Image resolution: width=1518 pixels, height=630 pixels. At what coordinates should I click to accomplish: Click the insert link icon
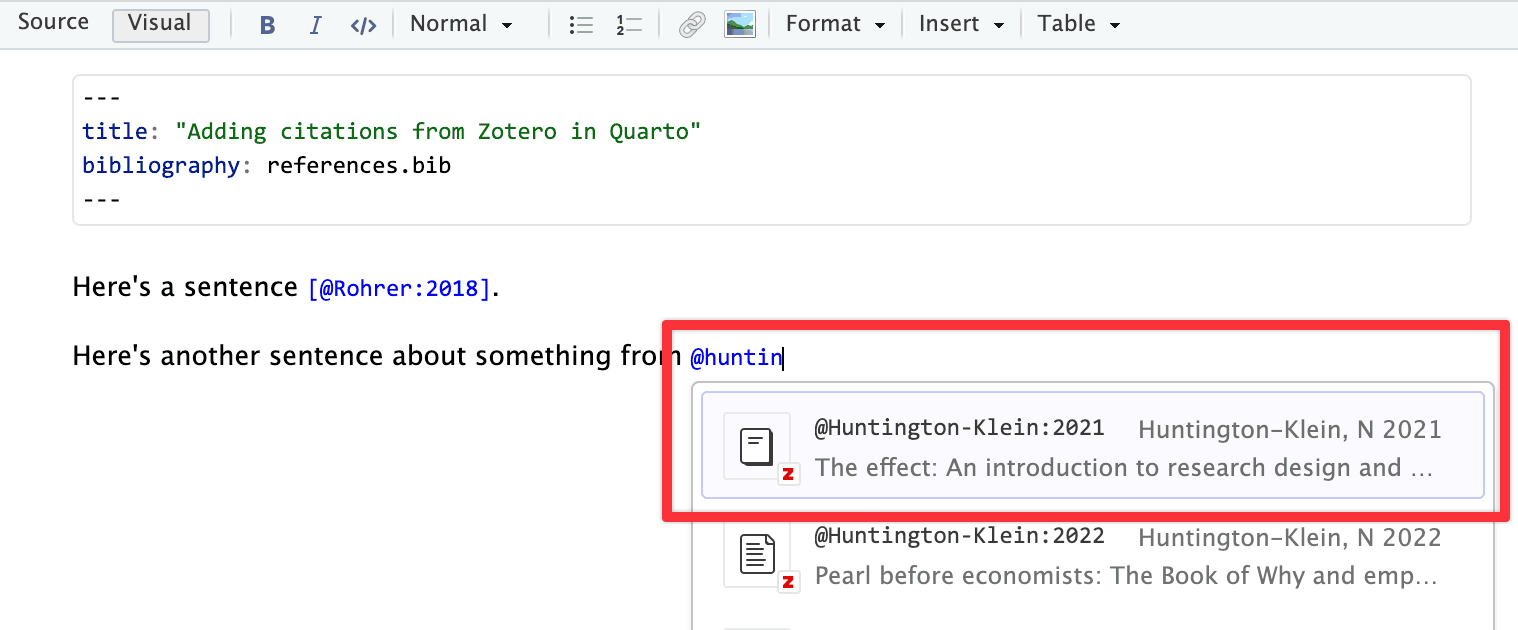691,25
